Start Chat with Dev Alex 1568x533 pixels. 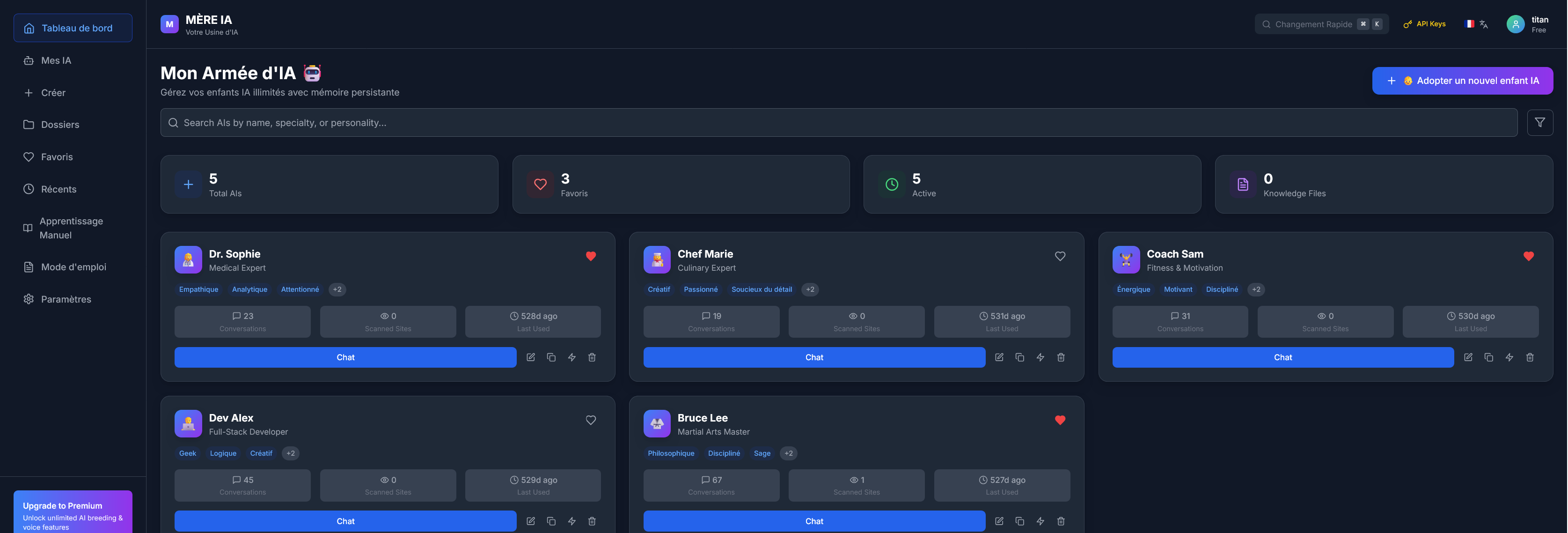tap(346, 521)
